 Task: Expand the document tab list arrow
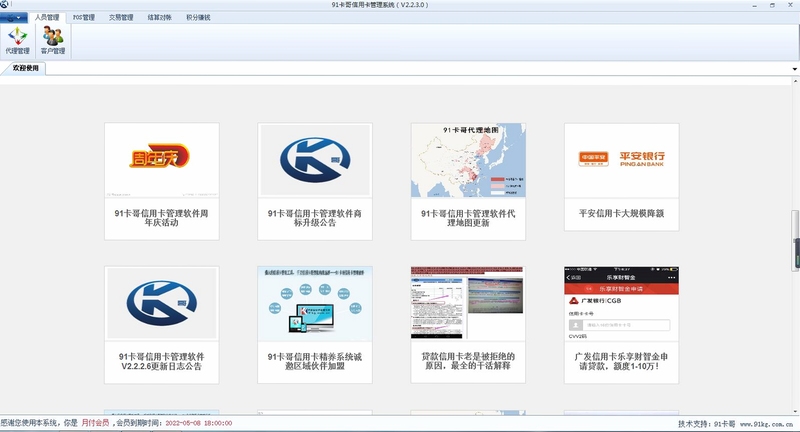[795, 69]
